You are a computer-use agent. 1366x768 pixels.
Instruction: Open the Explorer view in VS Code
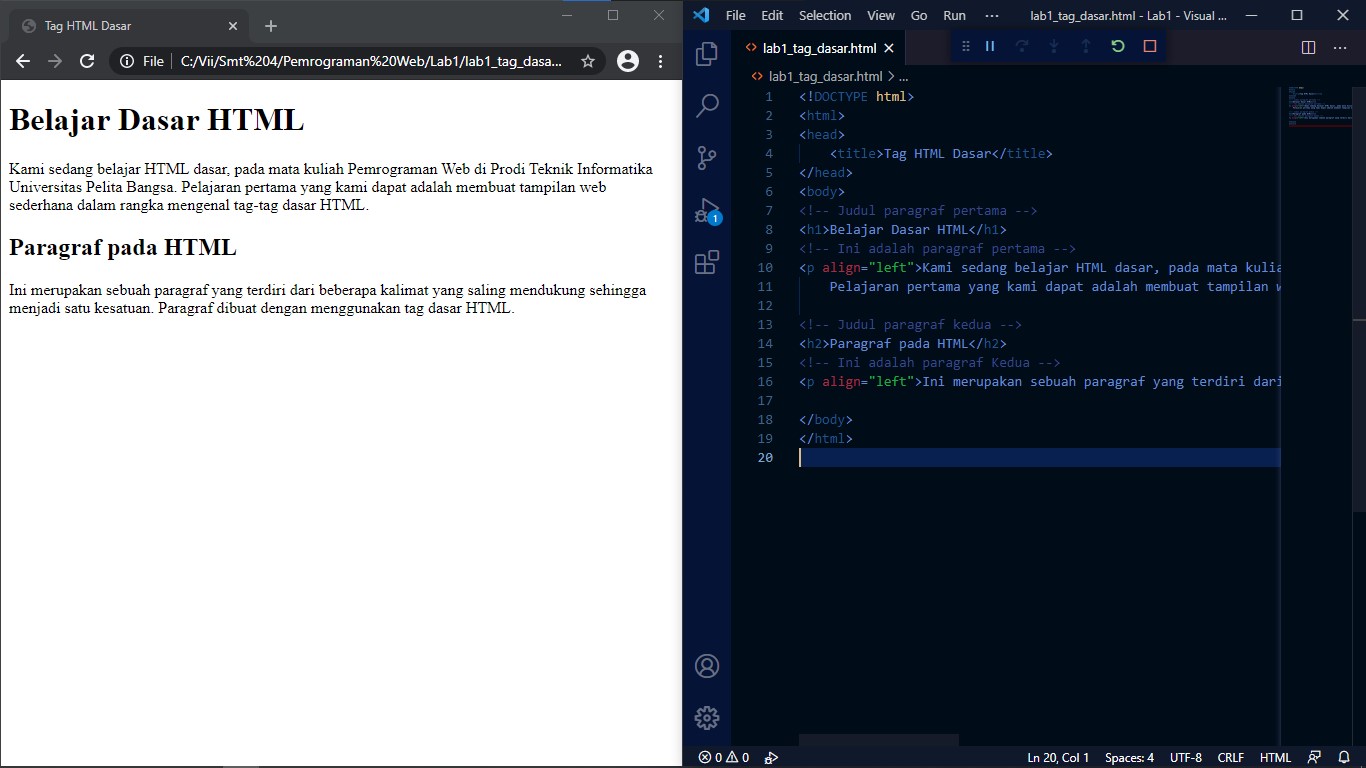pos(707,53)
